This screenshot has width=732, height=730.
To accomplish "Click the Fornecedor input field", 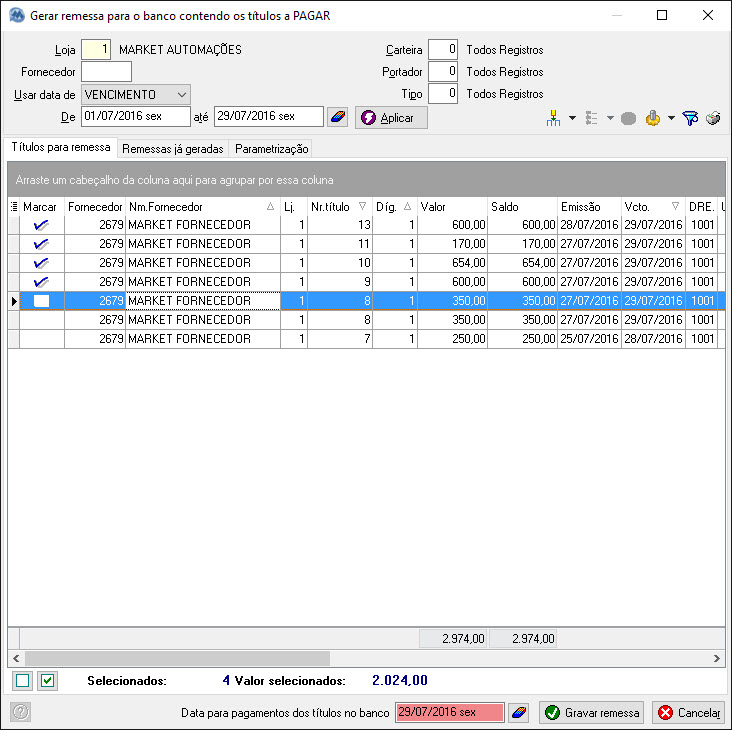I will coord(106,71).
